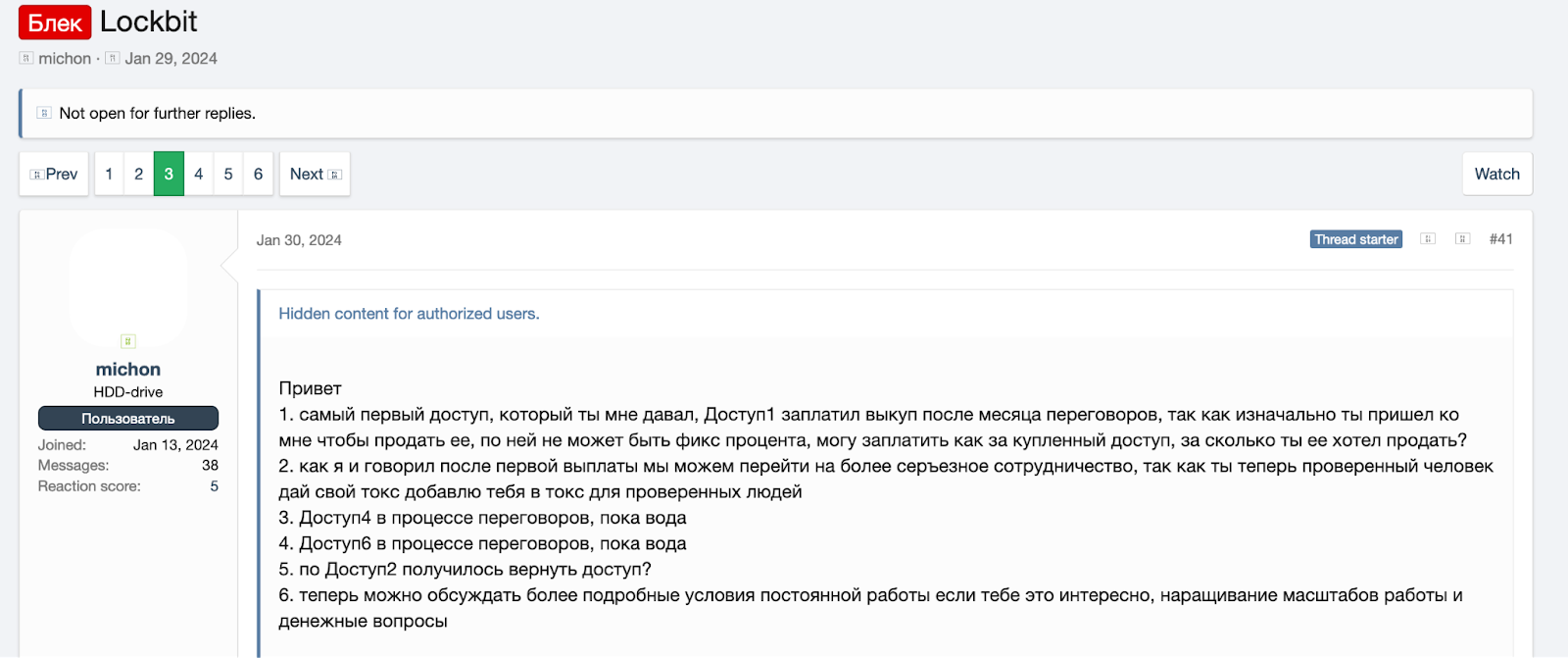Open page 2 of the thread
The image size is (1568, 658).
[x=139, y=174]
